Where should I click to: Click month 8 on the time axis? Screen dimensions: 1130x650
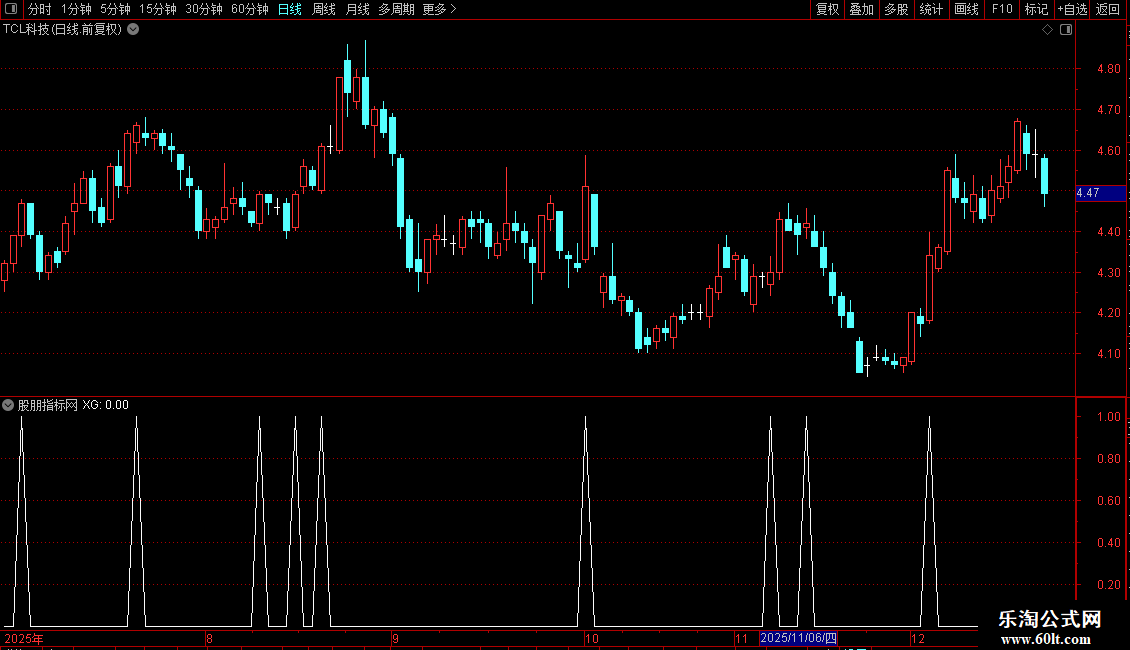[x=209, y=638]
